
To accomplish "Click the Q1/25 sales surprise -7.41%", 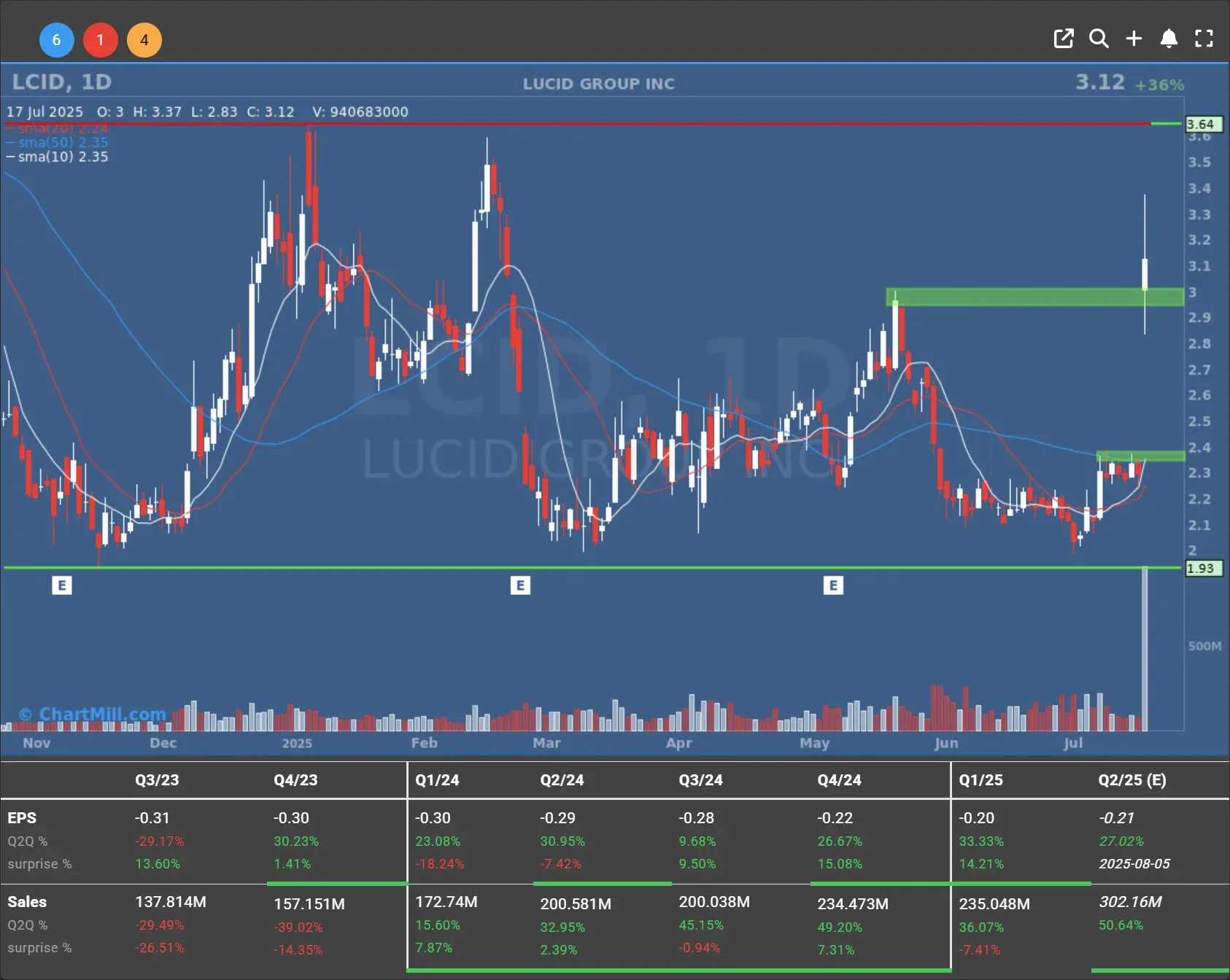I will pos(979,949).
